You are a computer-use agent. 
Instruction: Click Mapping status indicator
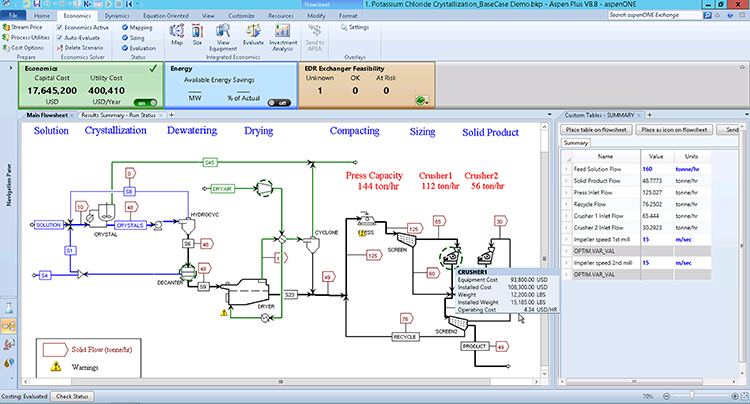point(137,28)
